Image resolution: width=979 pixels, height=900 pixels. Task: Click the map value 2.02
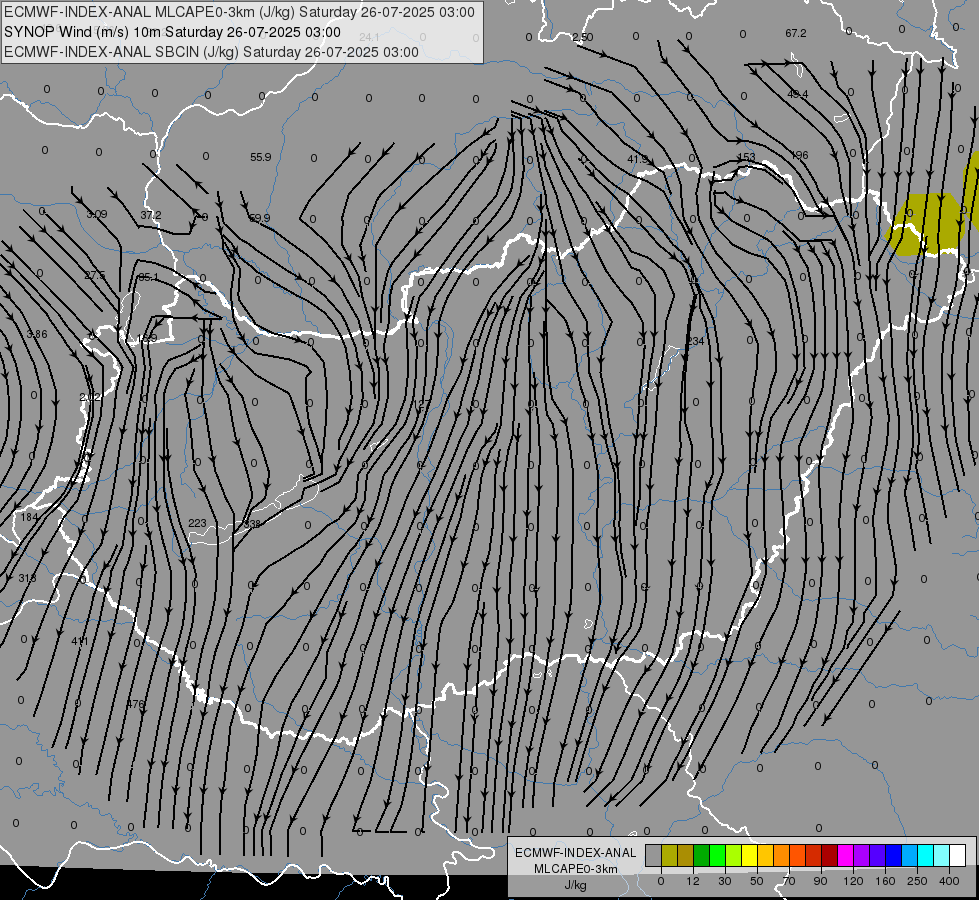coord(90,397)
